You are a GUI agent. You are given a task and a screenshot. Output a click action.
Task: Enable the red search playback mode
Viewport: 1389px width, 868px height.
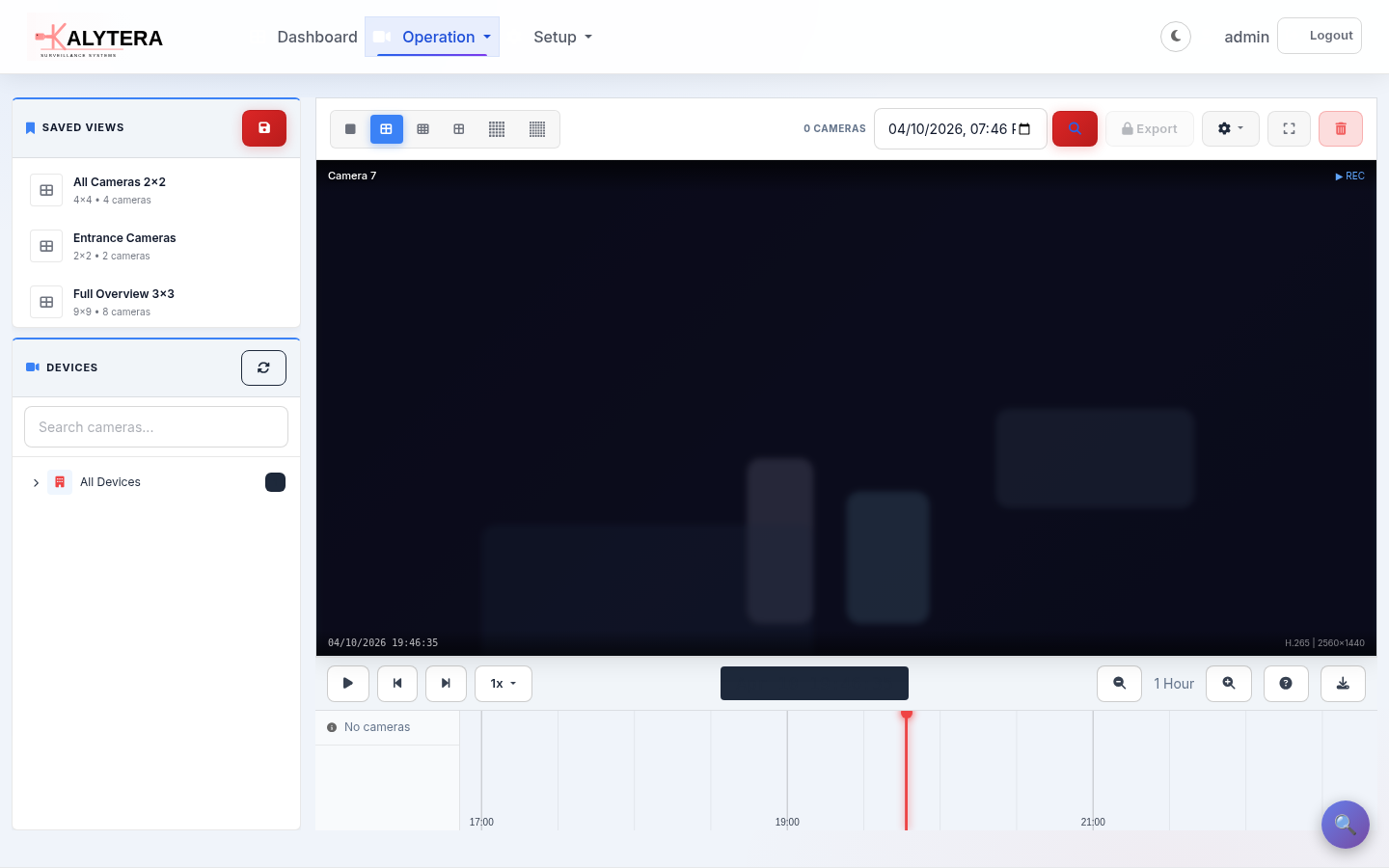tap(1075, 127)
